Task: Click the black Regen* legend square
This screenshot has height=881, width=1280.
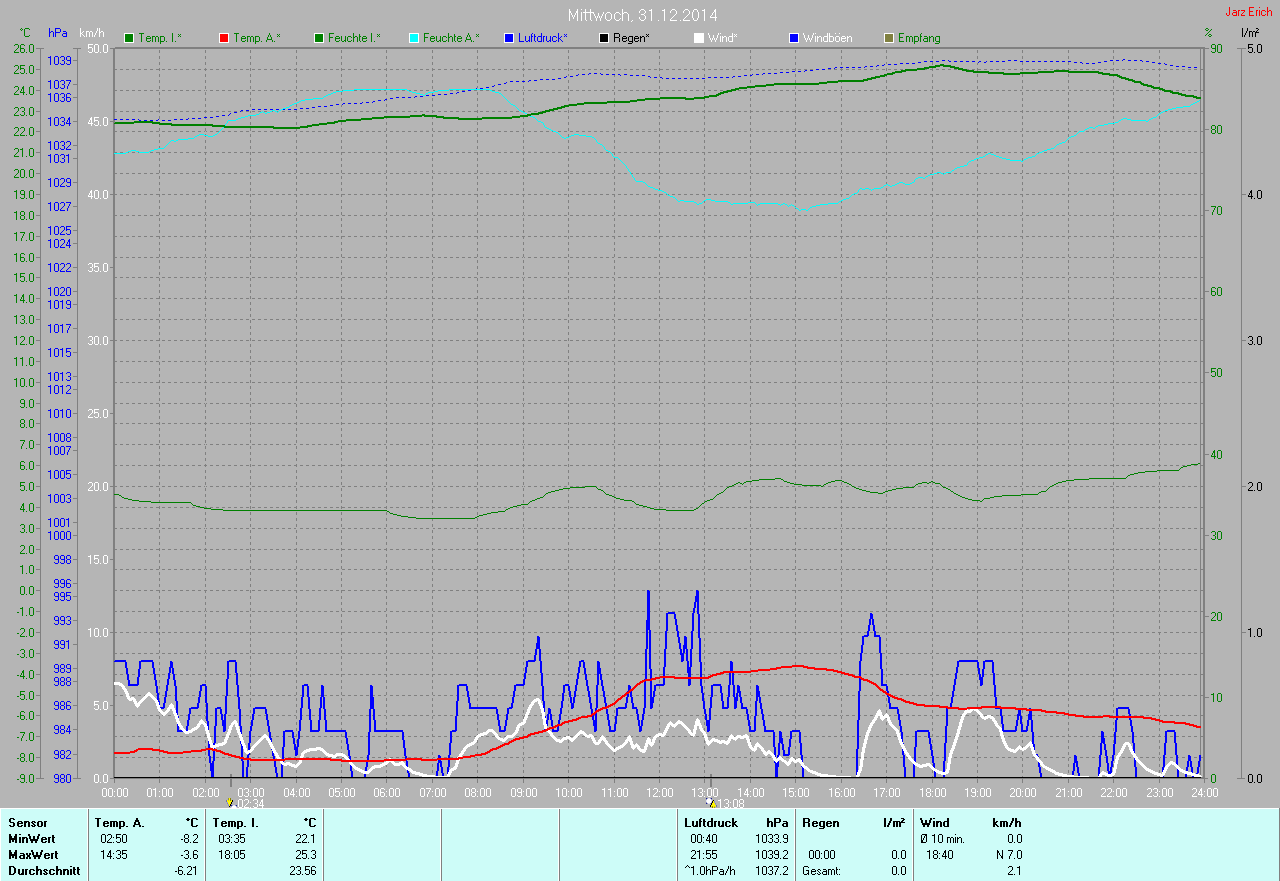Action: (x=604, y=38)
